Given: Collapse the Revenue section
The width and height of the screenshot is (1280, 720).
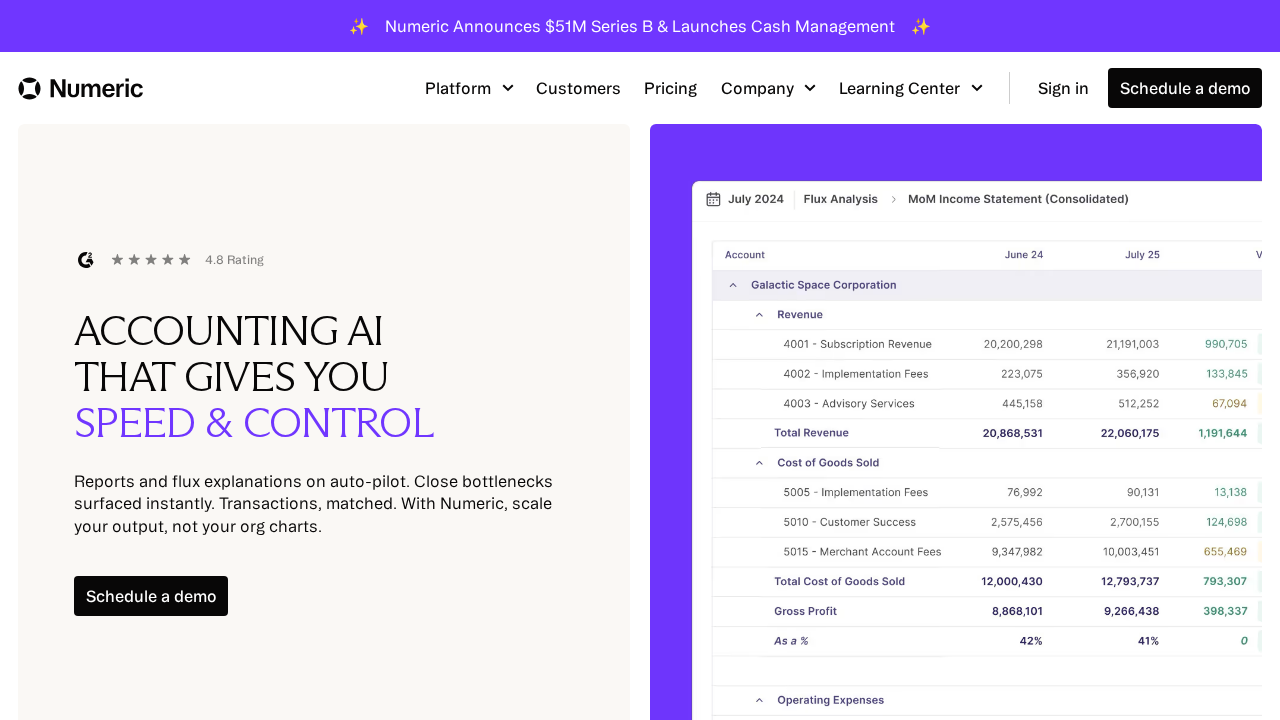Looking at the screenshot, I should (759, 315).
